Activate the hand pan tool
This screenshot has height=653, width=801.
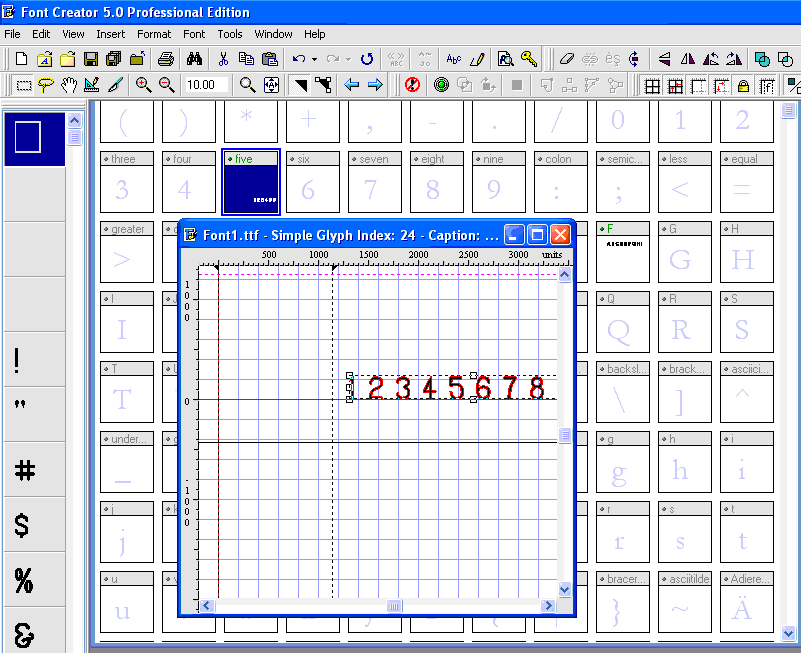pyautogui.click(x=69, y=85)
